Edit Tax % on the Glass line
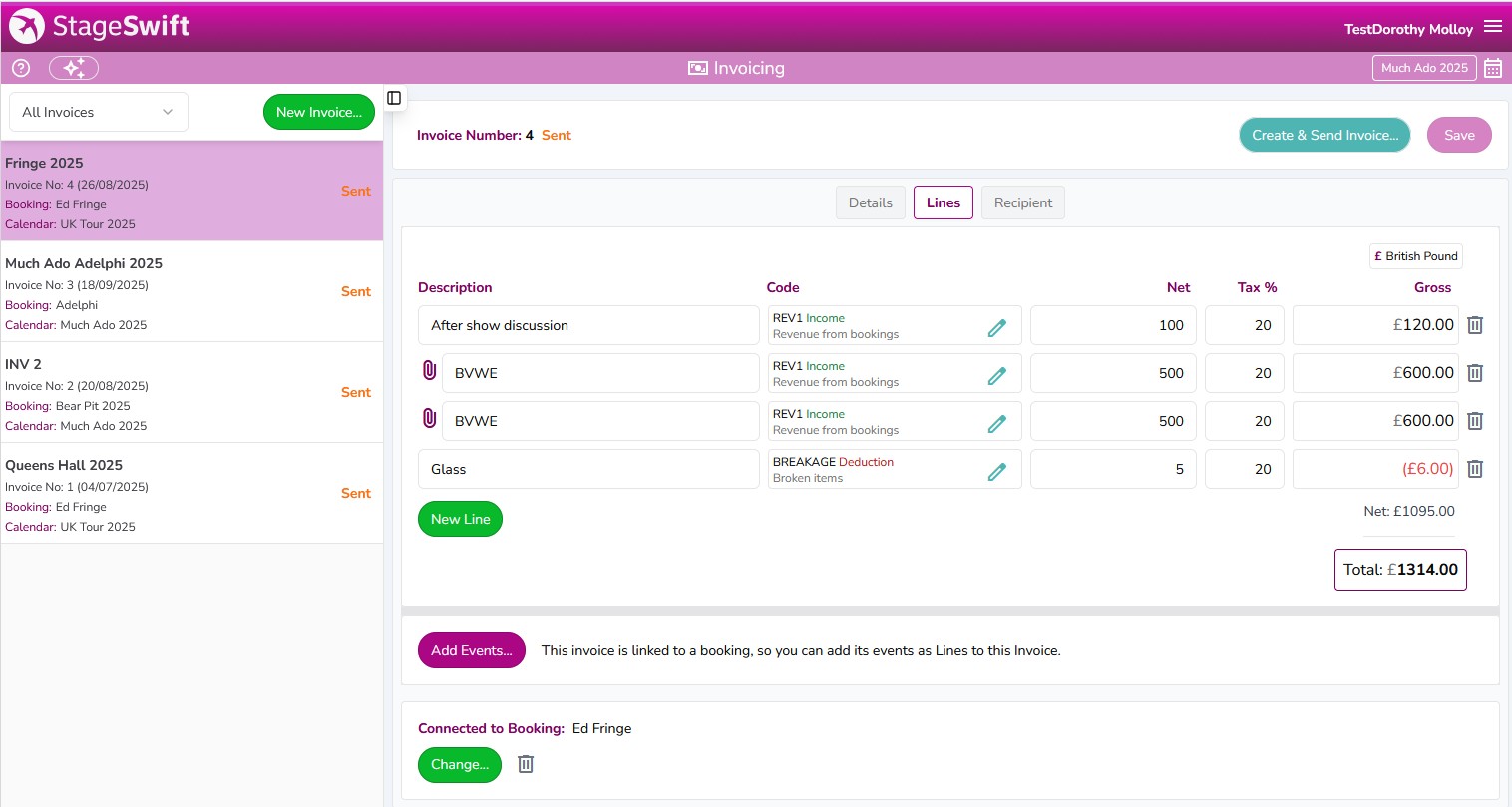The width and height of the screenshot is (1512, 807). pyautogui.click(x=1244, y=469)
